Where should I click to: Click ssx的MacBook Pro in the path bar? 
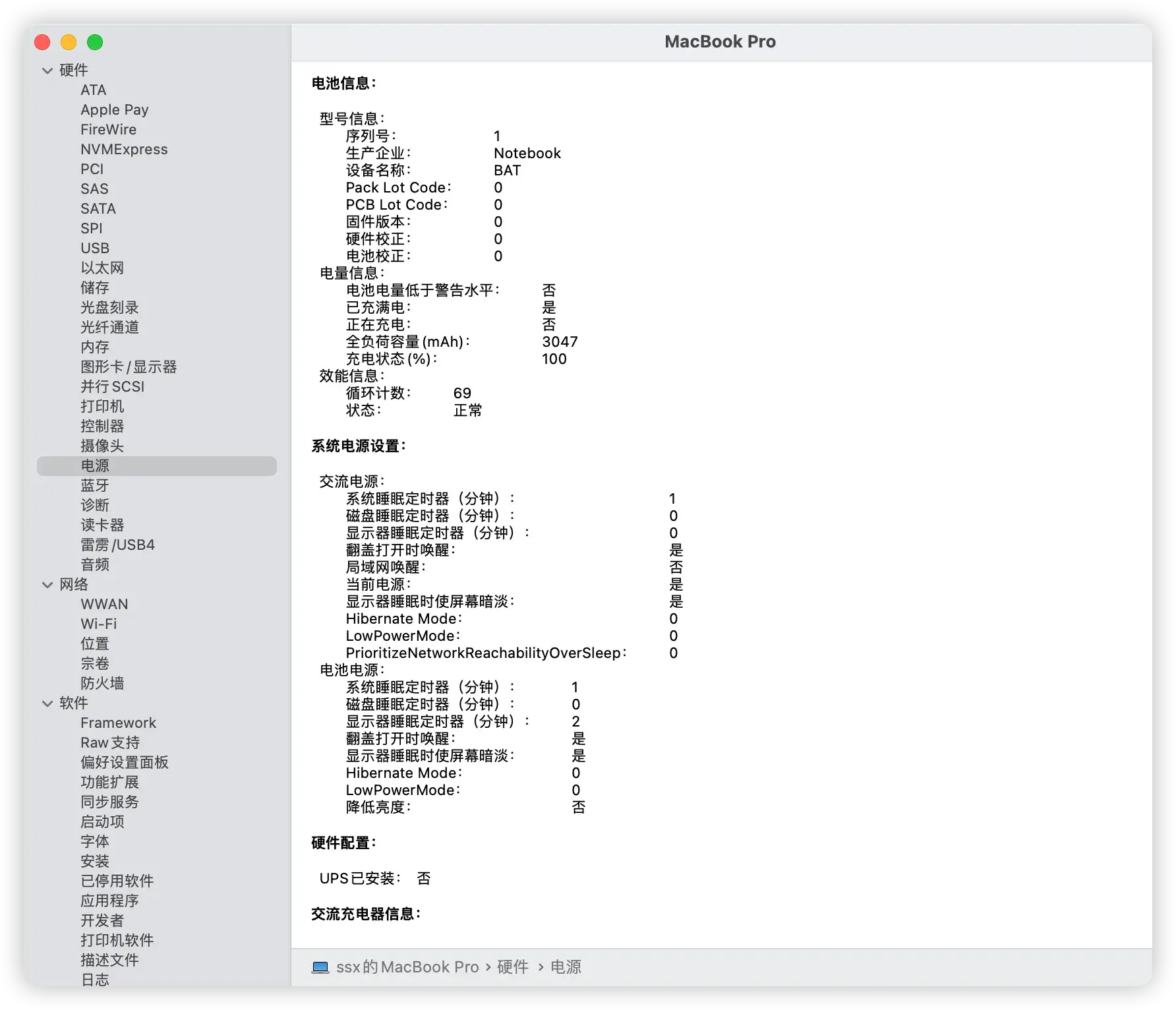tap(407, 967)
